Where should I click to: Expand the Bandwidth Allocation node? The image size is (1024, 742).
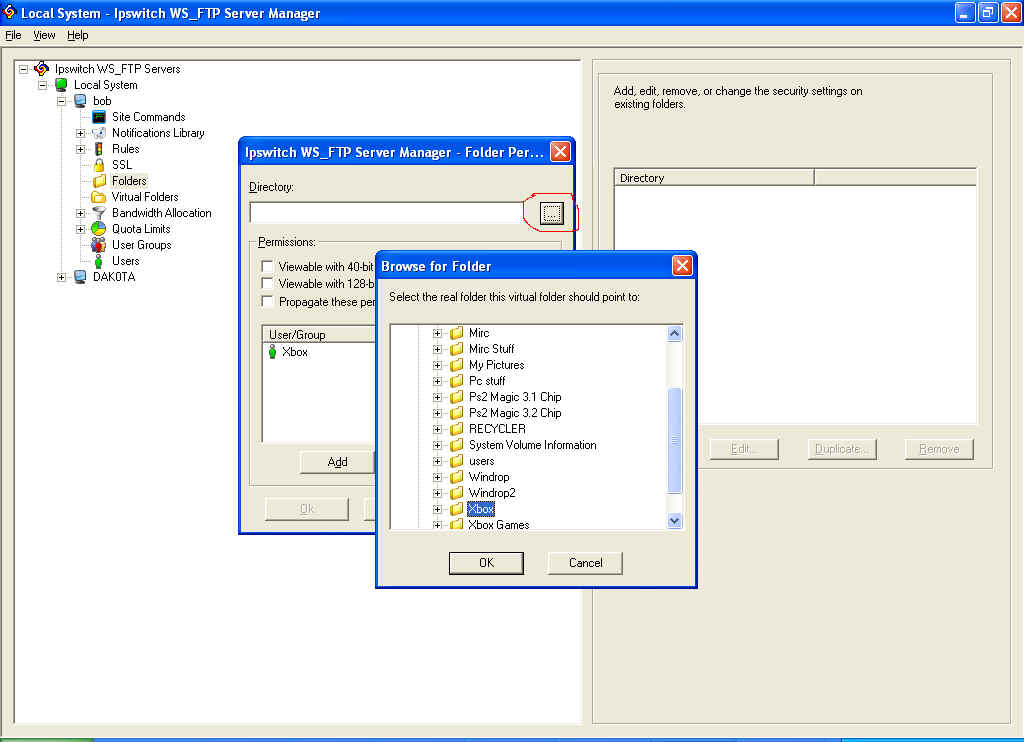(80, 213)
